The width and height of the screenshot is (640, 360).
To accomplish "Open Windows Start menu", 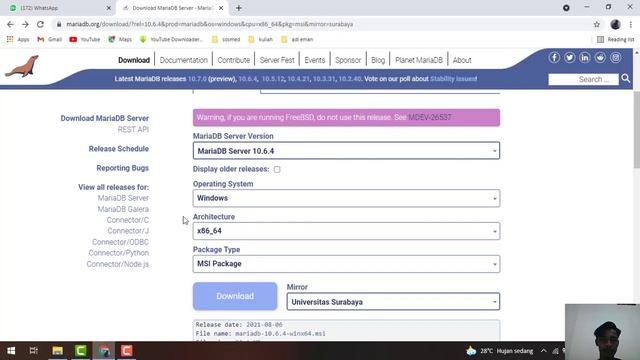I will (x=11, y=351).
